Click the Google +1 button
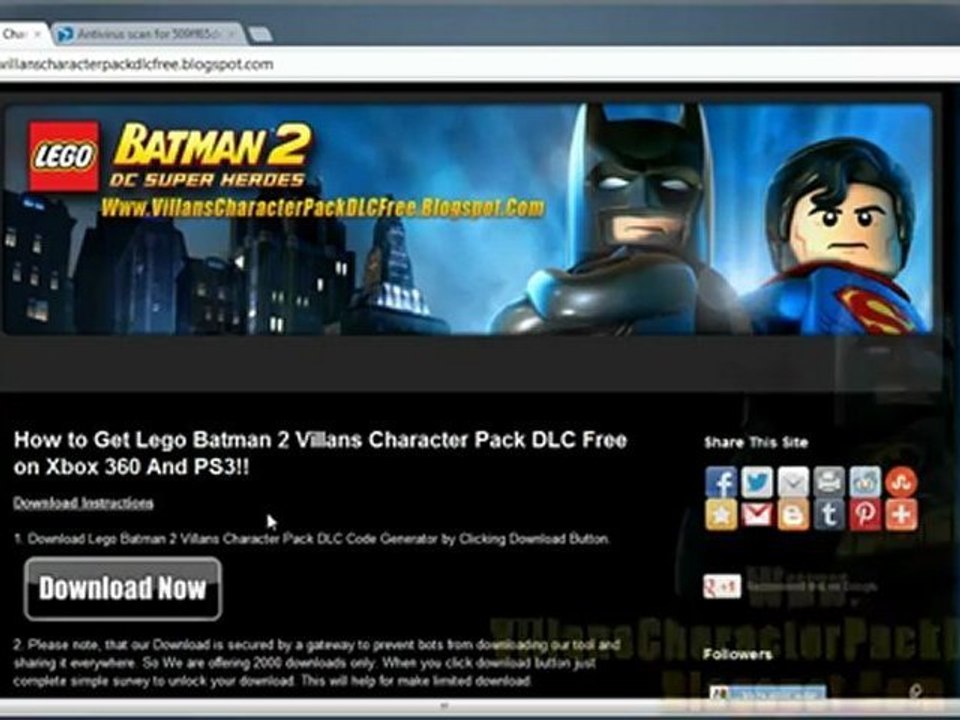 [722, 587]
